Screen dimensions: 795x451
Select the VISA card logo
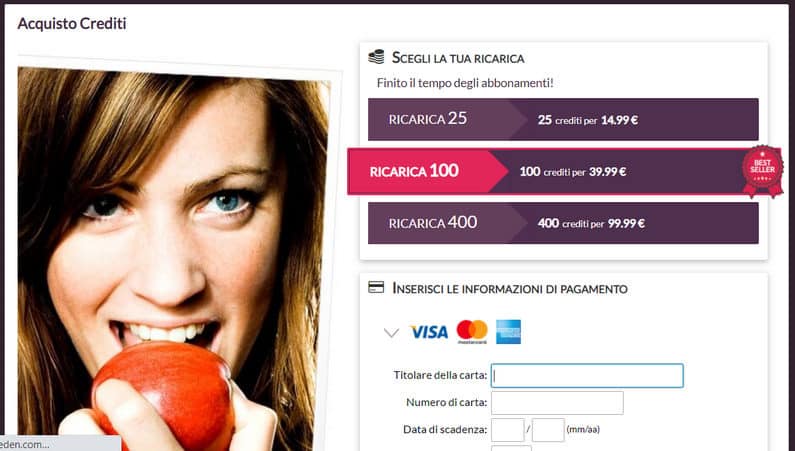429,332
